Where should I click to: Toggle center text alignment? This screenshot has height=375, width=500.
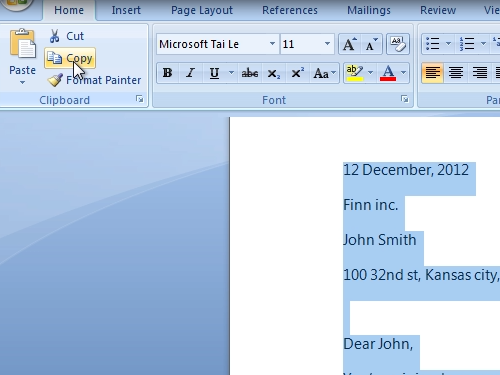pyautogui.click(x=456, y=73)
